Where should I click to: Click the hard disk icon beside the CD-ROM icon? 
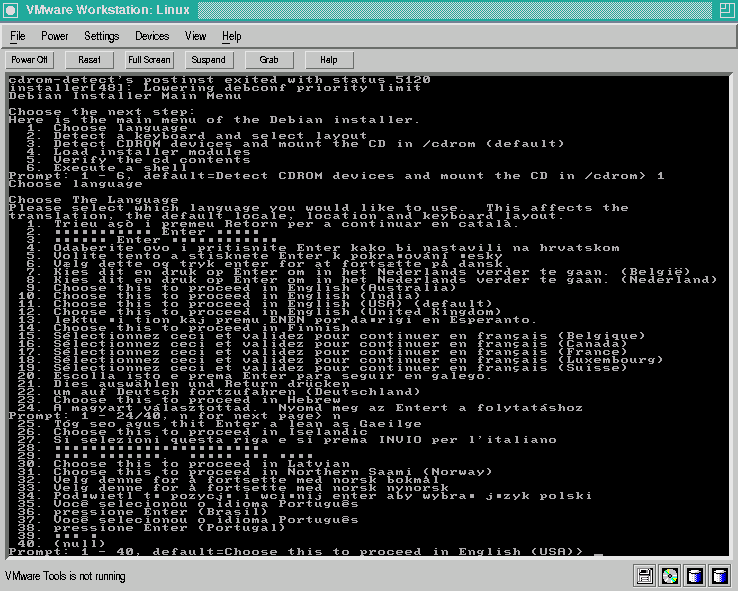[x=695, y=575]
